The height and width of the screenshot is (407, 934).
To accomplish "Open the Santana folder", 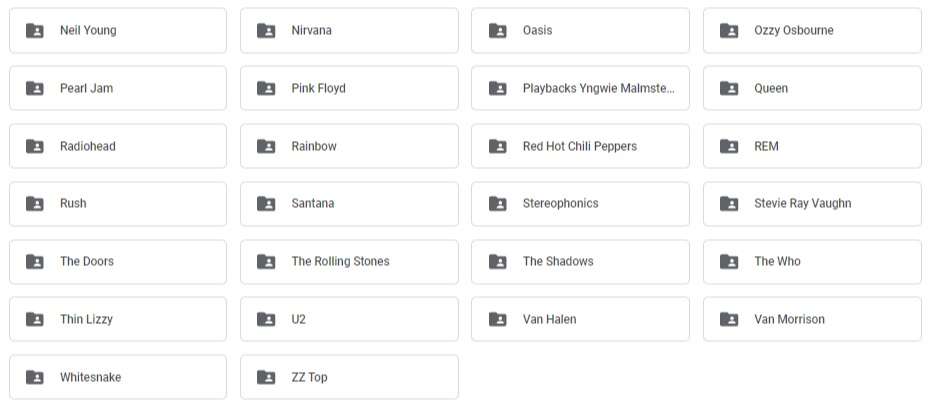I will click(350, 204).
